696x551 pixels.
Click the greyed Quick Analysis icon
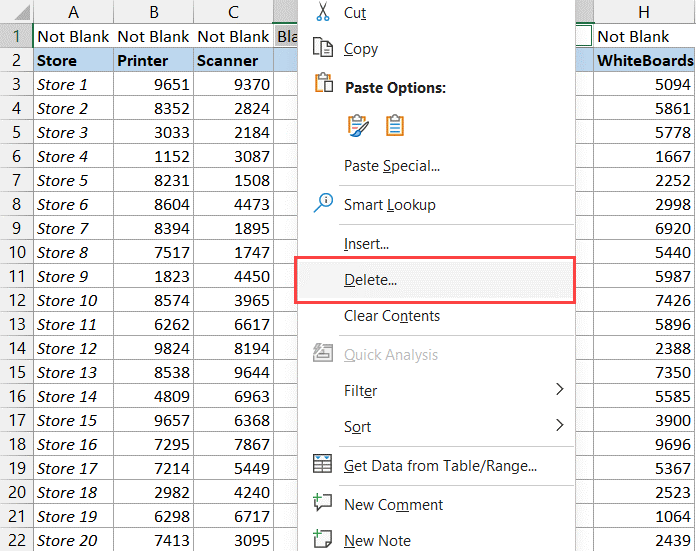point(323,353)
